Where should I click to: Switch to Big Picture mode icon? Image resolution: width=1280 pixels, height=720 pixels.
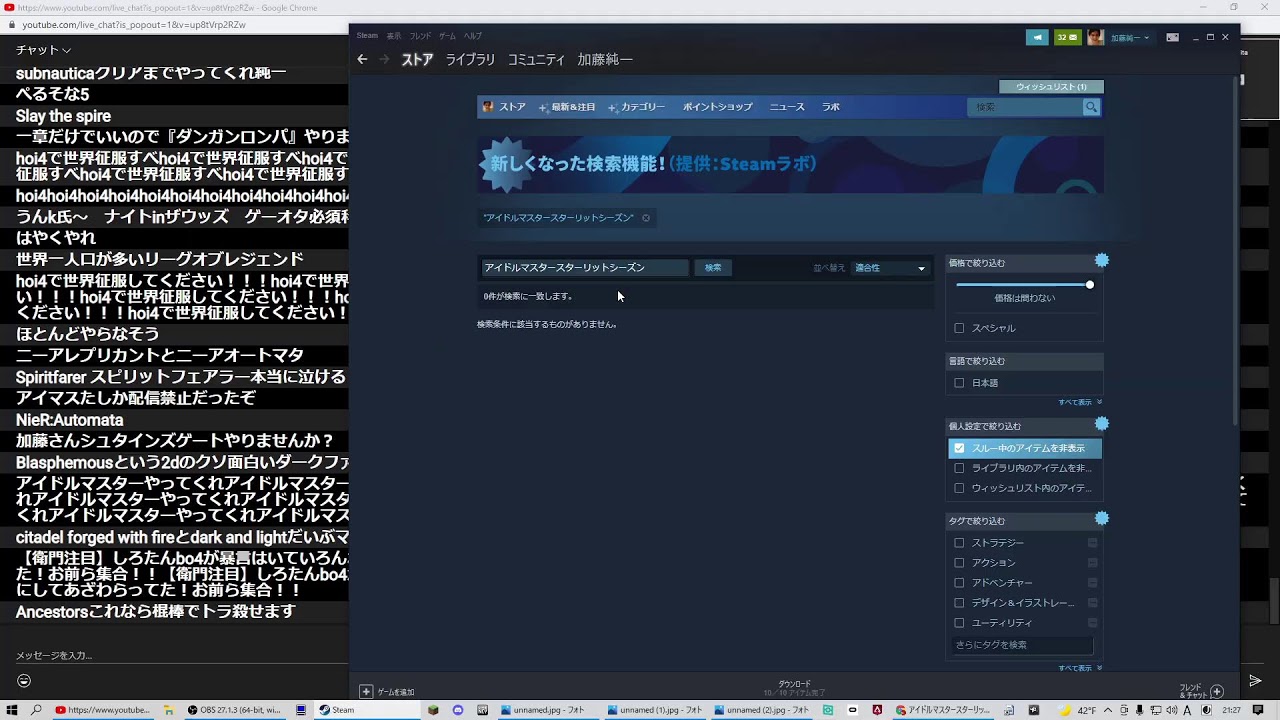click(x=1173, y=37)
